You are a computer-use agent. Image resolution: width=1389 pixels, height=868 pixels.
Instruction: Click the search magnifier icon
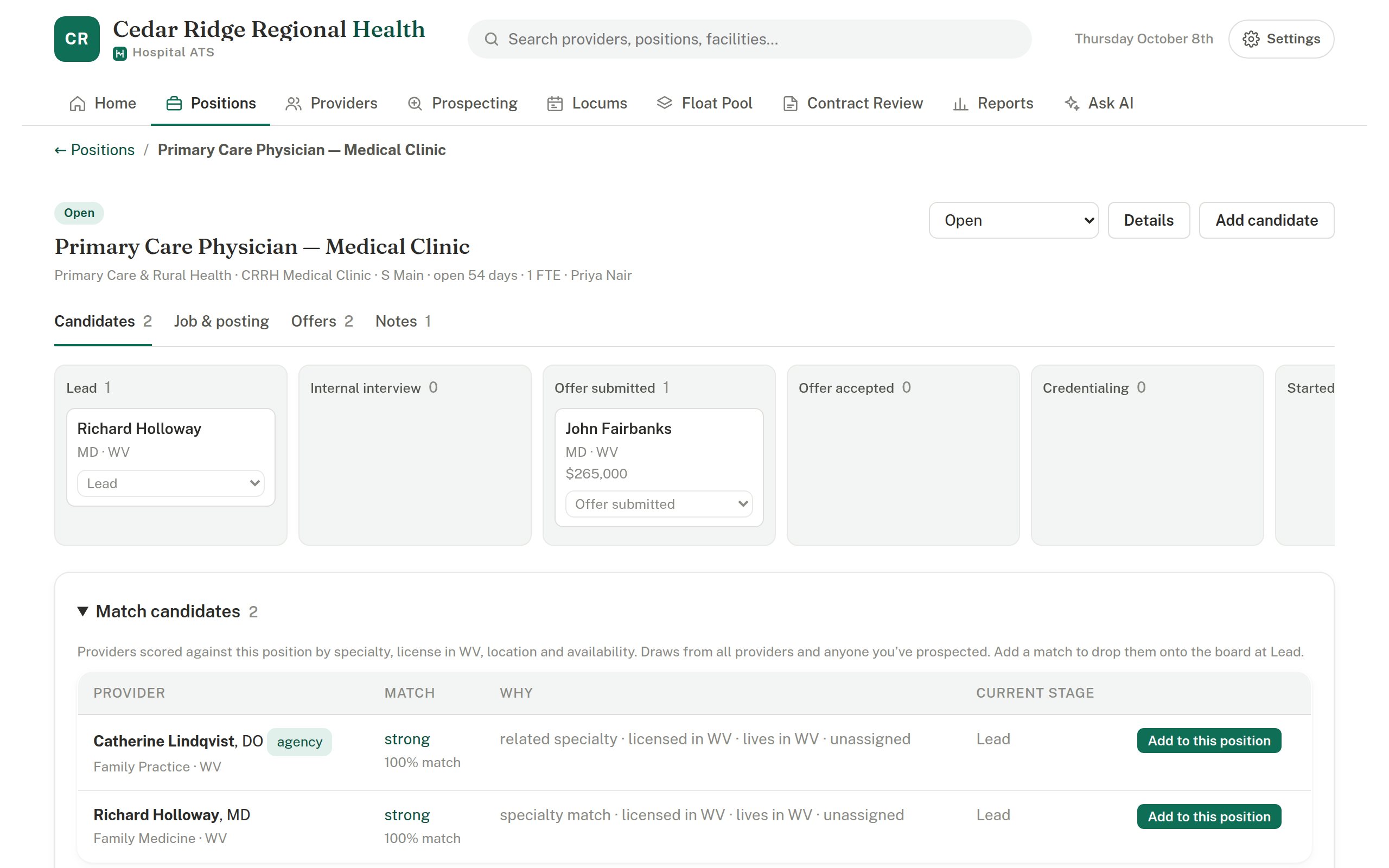coord(492,39)
